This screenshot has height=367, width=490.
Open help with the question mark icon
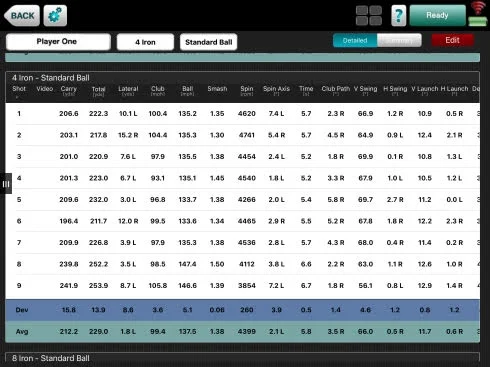398,16
